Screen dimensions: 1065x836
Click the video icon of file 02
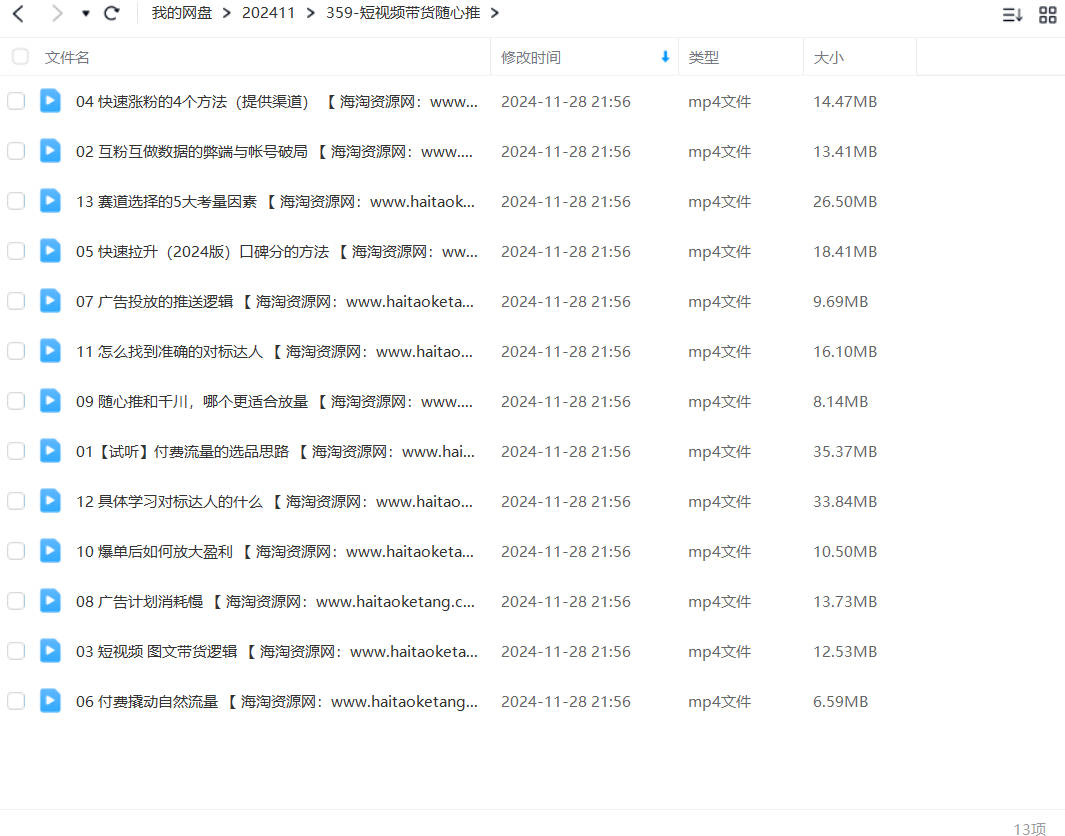click(50, 151)
